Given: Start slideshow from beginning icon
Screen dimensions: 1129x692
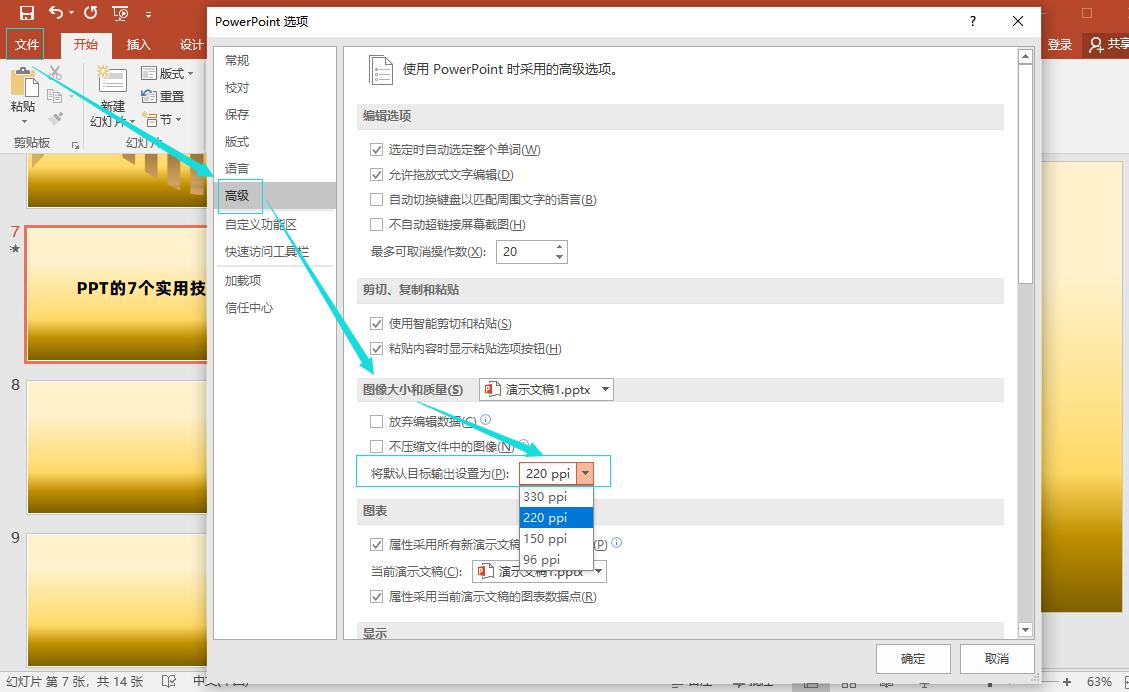Looking at the screenshot, I should pos(121,13).
